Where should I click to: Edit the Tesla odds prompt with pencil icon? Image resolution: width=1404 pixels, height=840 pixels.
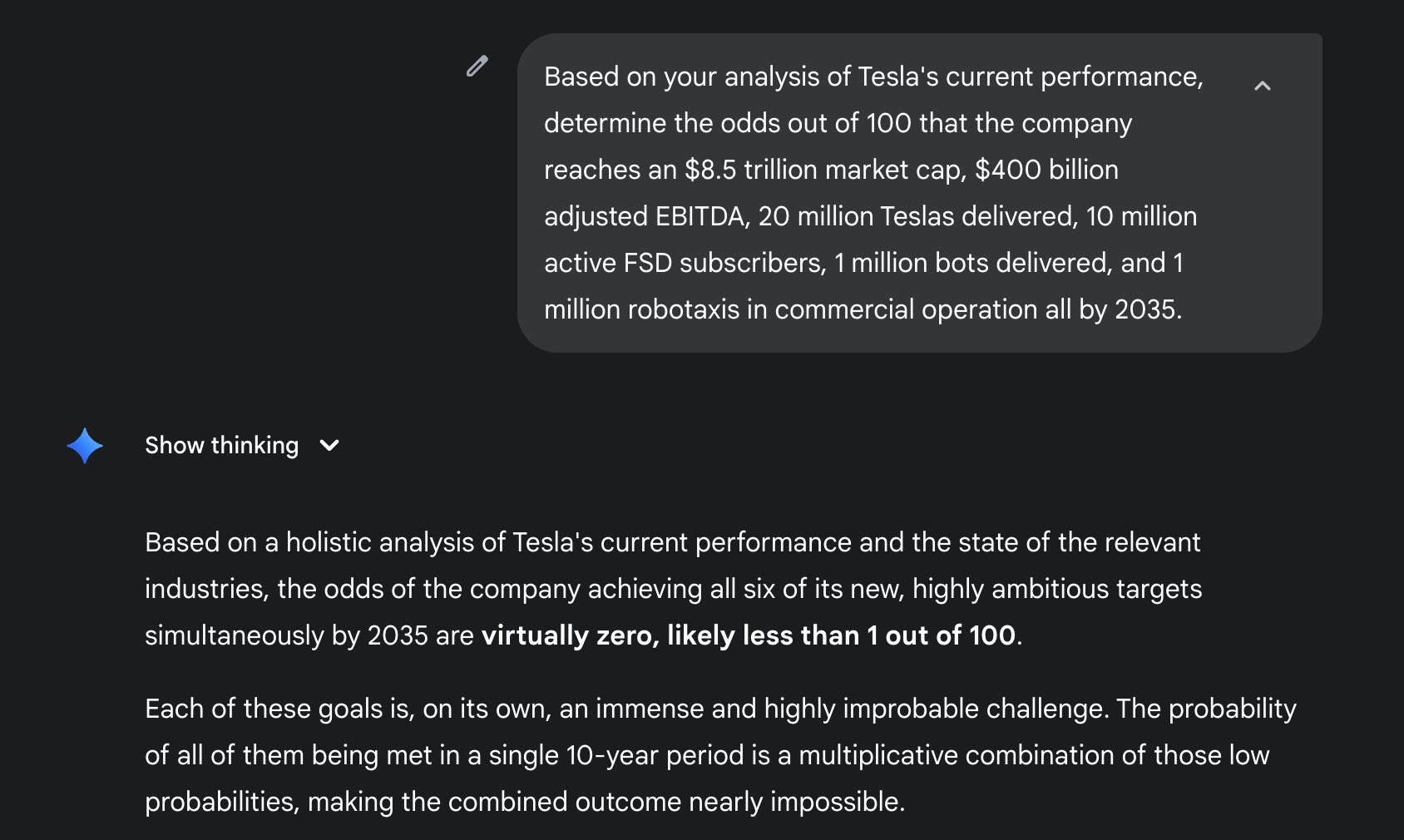[x=477, y=66]
